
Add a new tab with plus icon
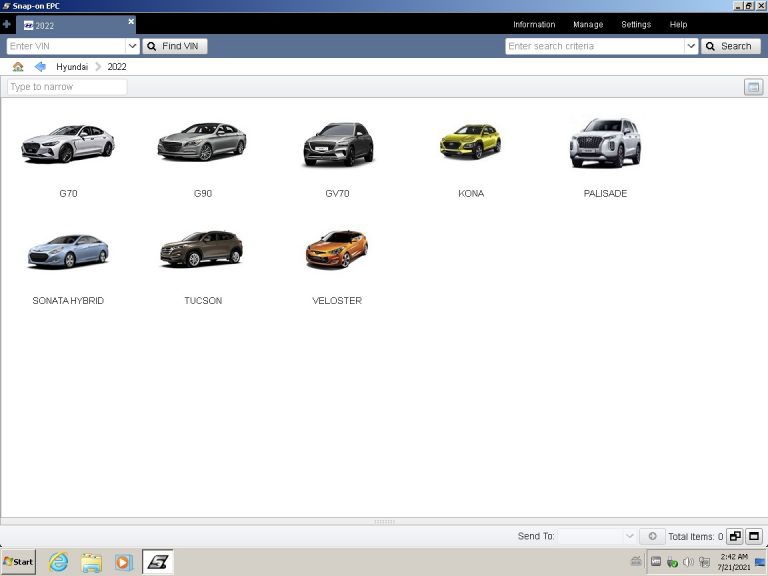tap(7, 24)
